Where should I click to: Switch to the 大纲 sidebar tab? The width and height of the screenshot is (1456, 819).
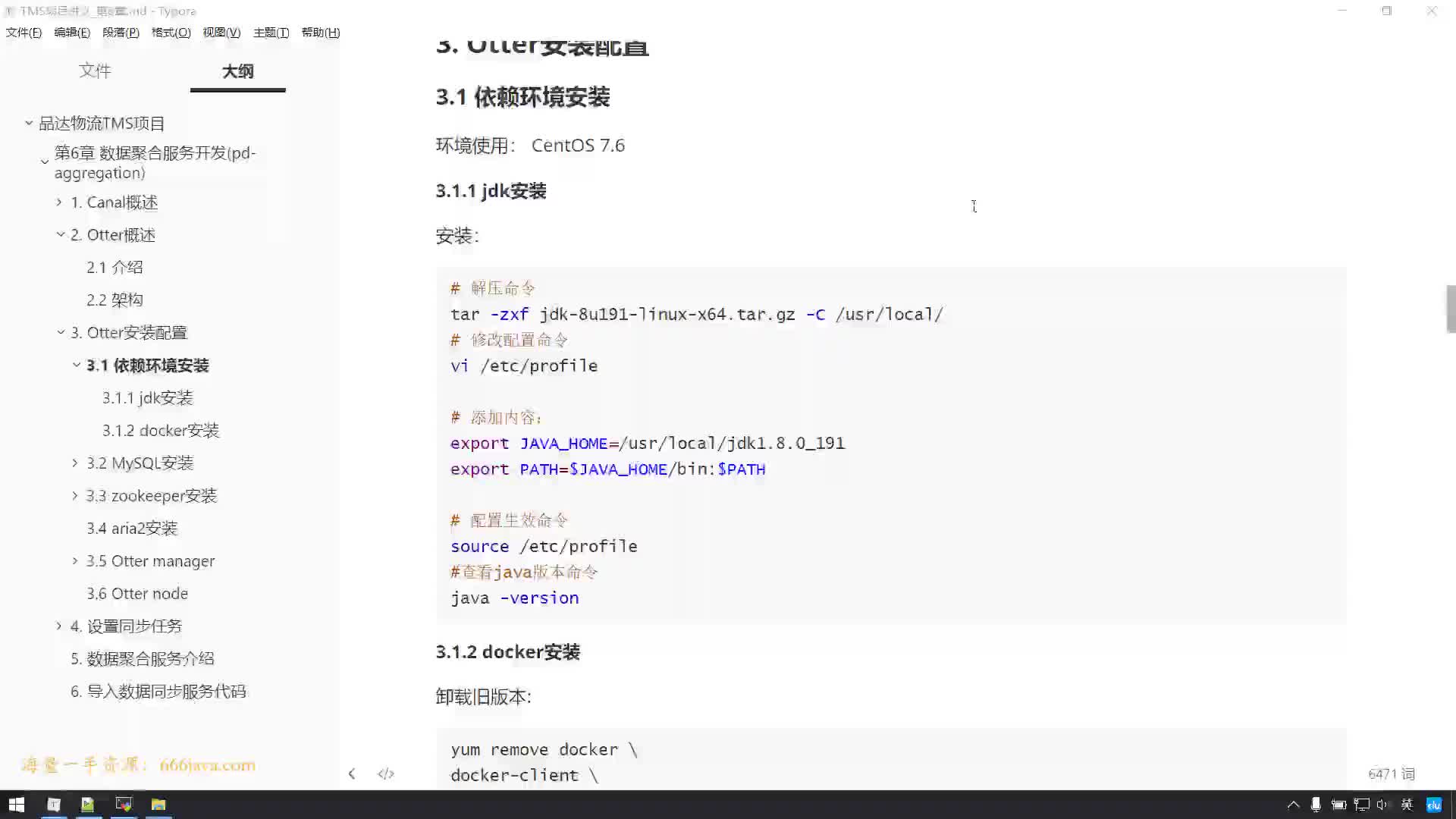click(x=237, y=71)
